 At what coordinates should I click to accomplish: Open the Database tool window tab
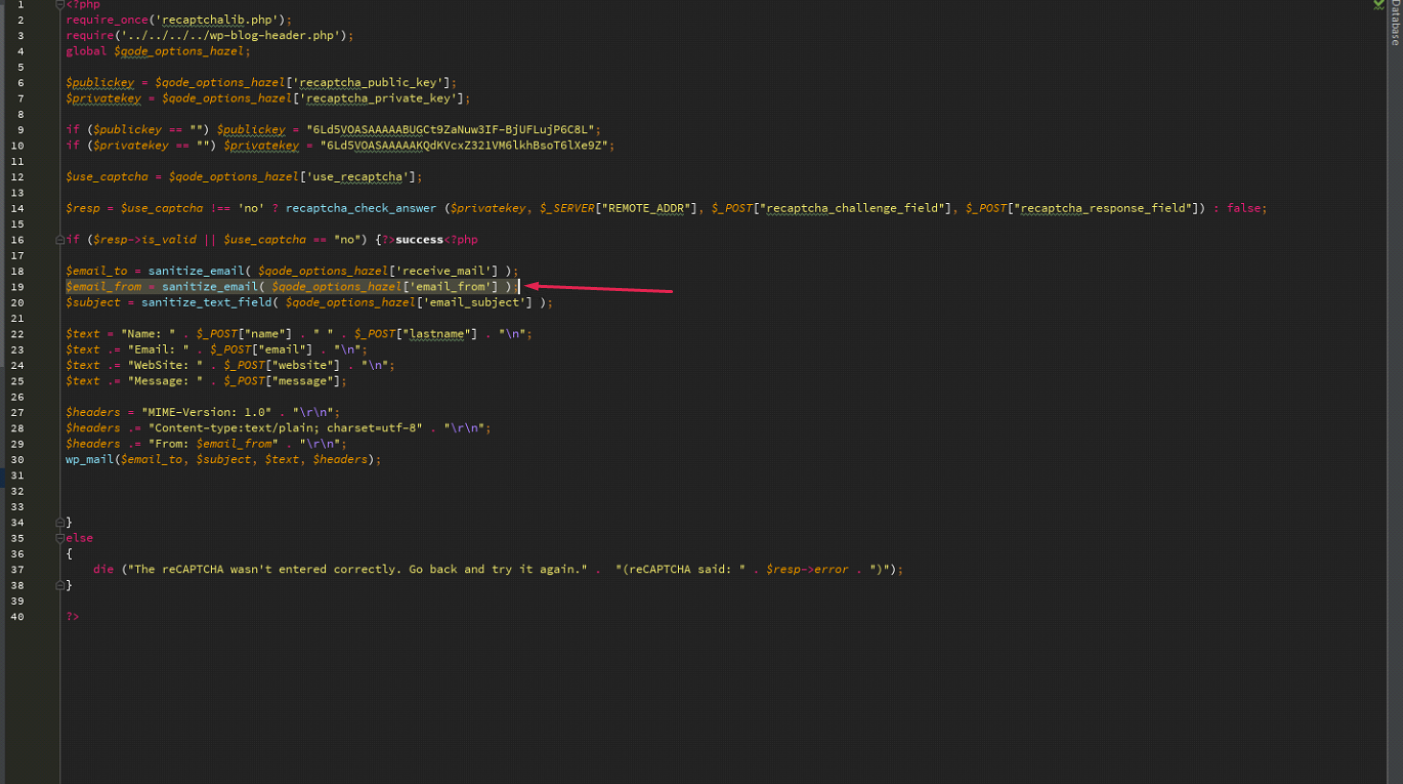coord(1395,22)
